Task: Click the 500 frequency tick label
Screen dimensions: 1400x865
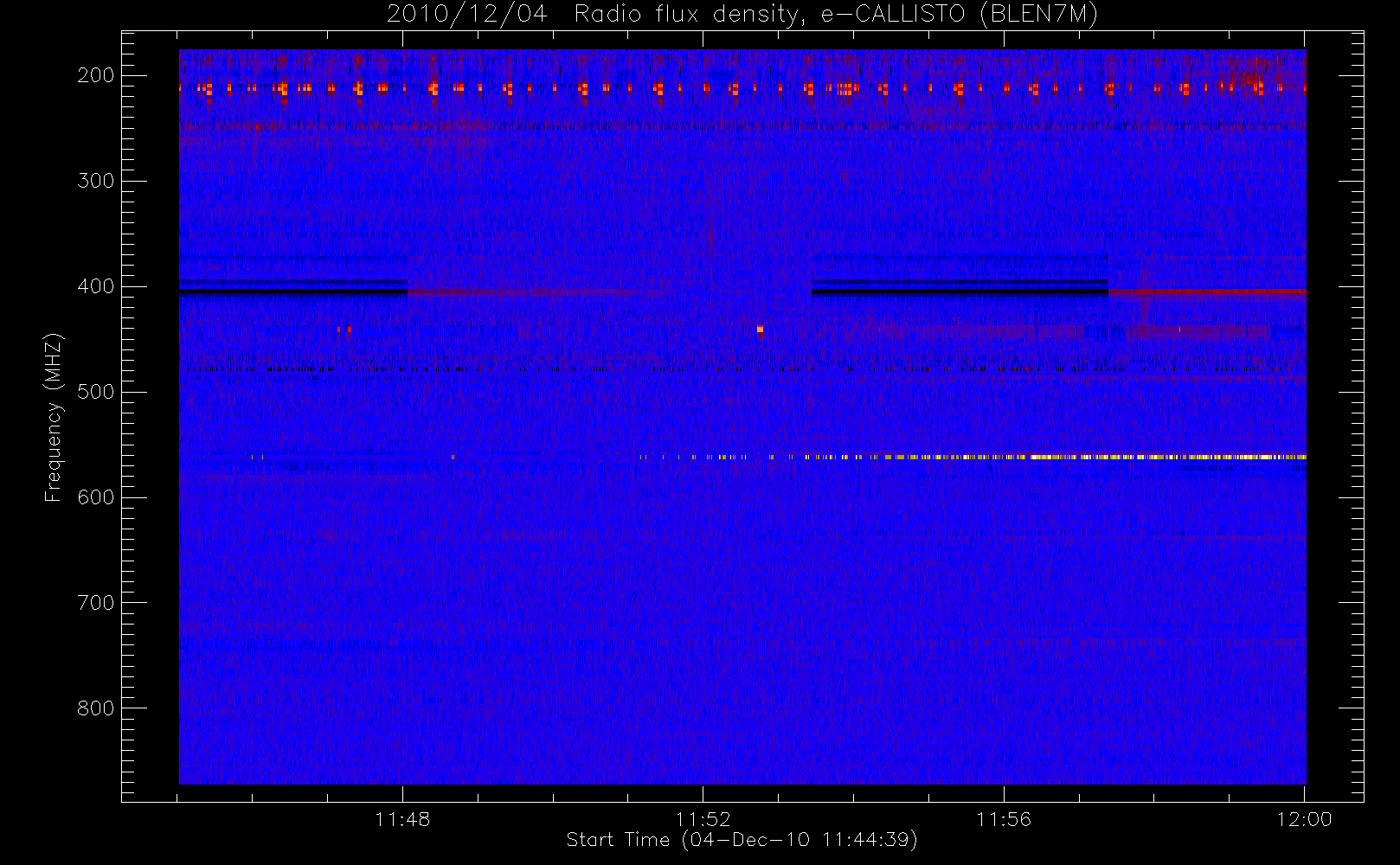Action: coord(96,392)
